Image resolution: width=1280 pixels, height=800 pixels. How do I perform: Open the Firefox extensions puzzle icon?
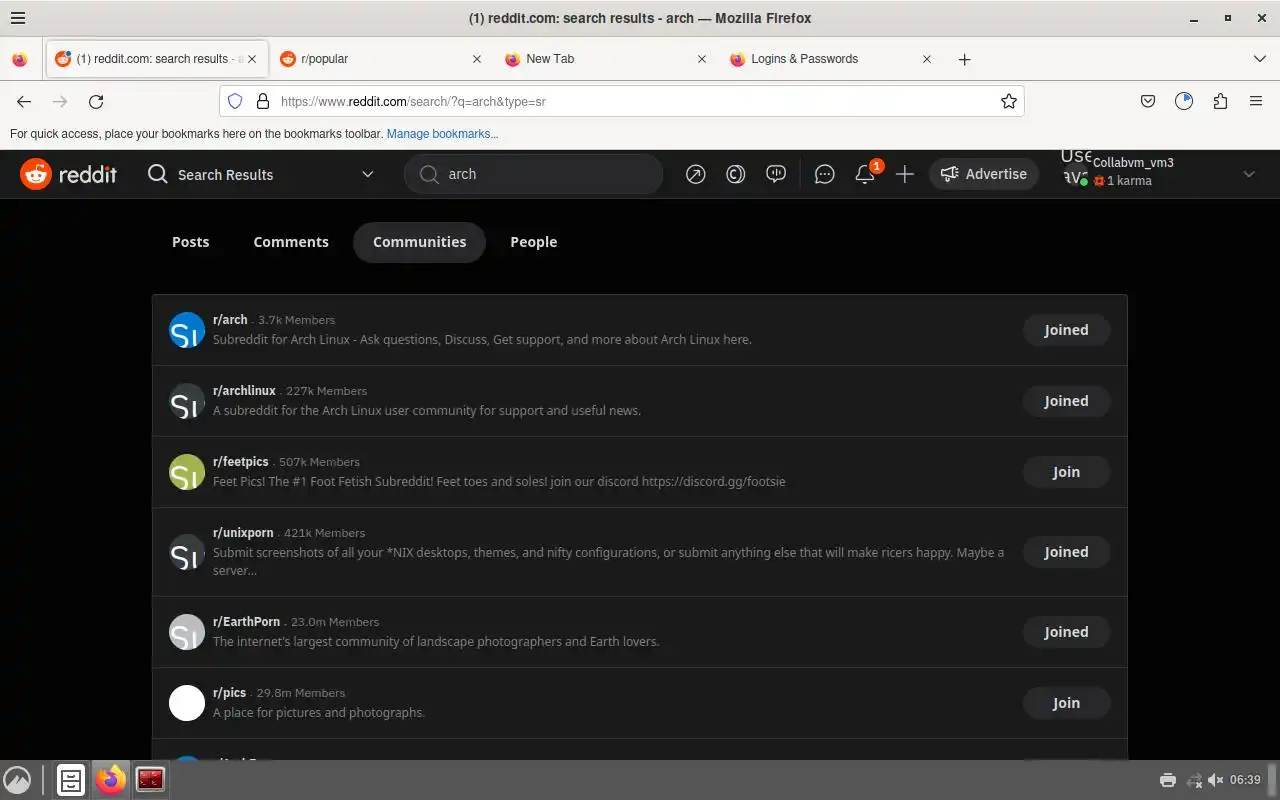(x=1220, y=101)
